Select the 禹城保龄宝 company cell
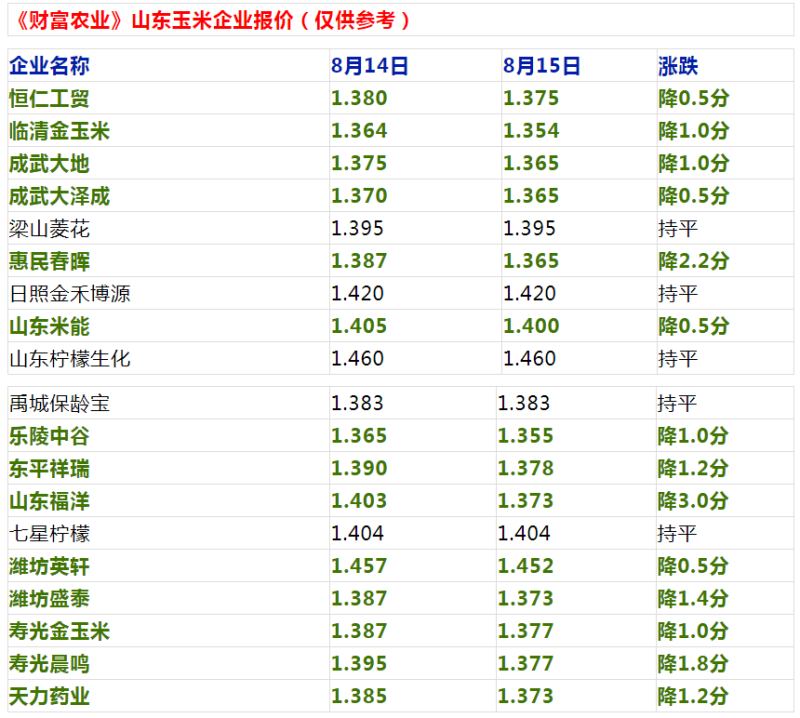The height and width of the screenshot is (718, 800). tap(59, 404)
